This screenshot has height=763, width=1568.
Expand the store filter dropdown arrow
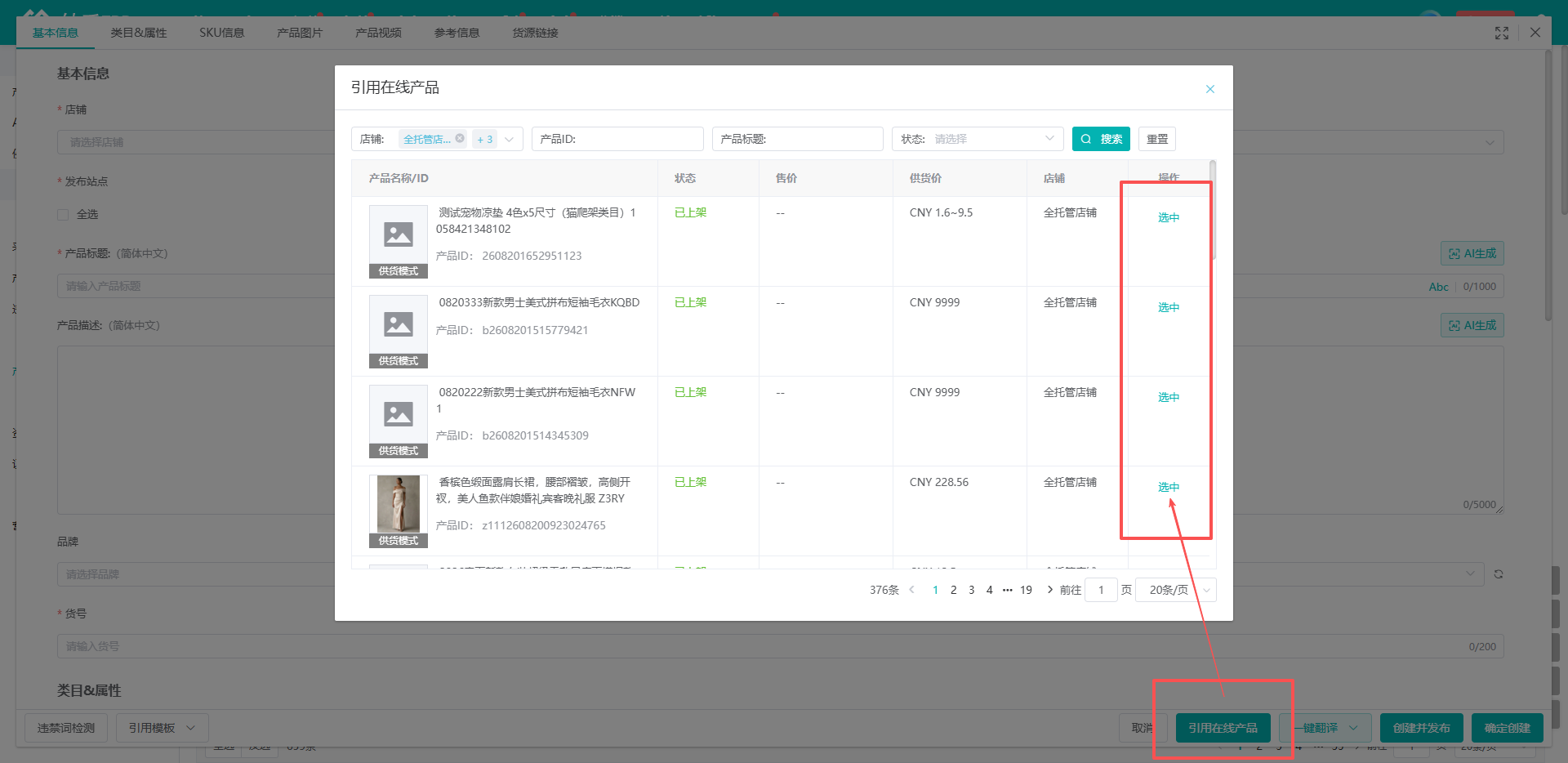click(509, 139)
